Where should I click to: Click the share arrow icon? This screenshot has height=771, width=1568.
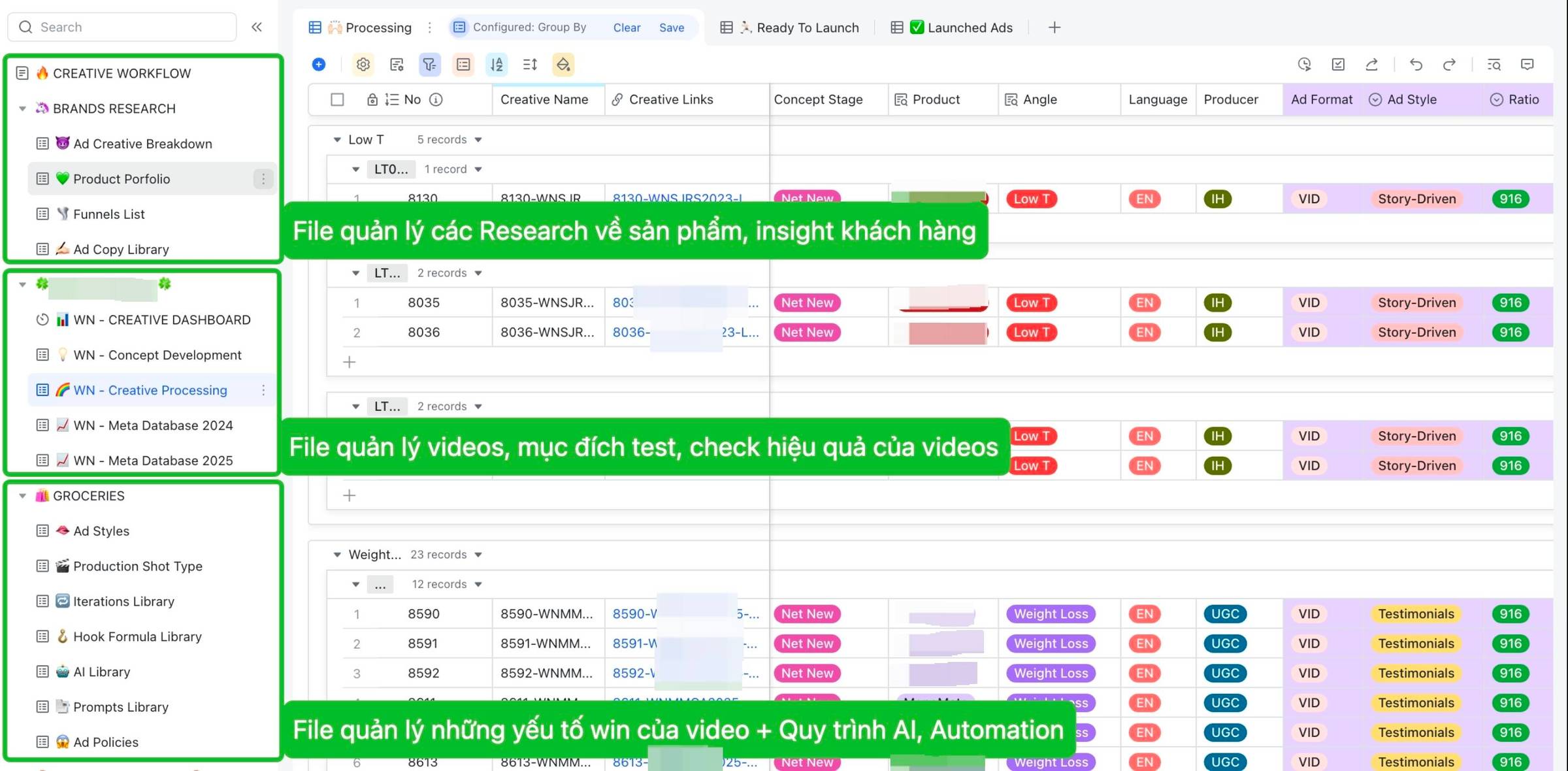1372,64
